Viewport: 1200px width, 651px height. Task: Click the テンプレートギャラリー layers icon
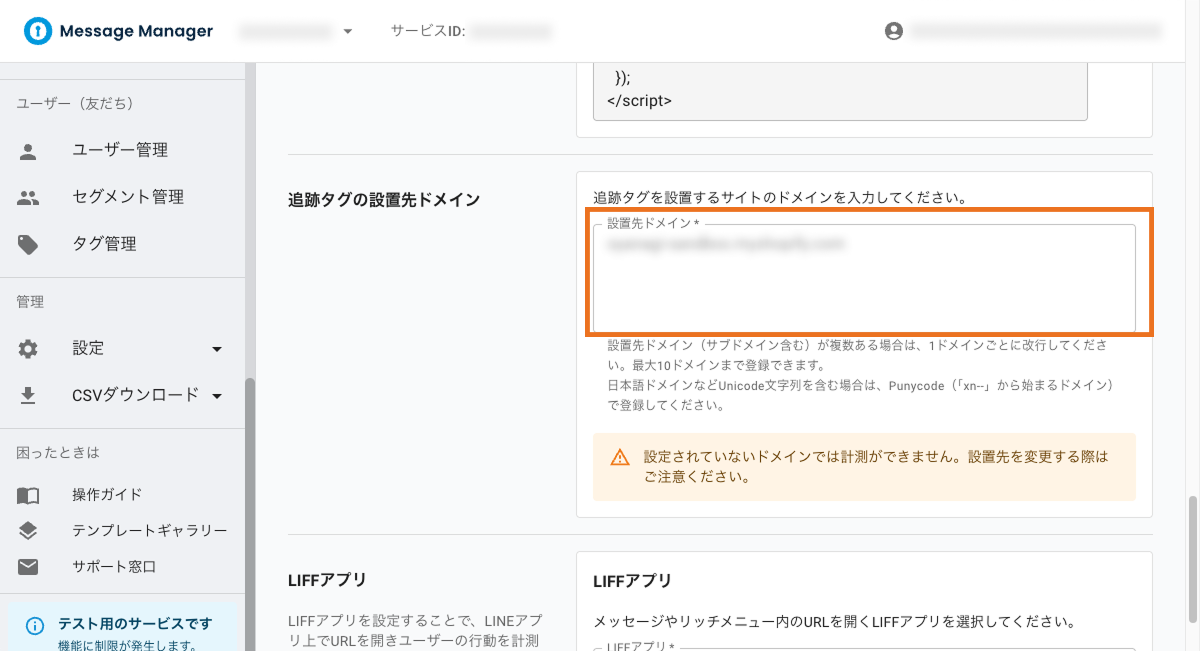tap(28, 531)
